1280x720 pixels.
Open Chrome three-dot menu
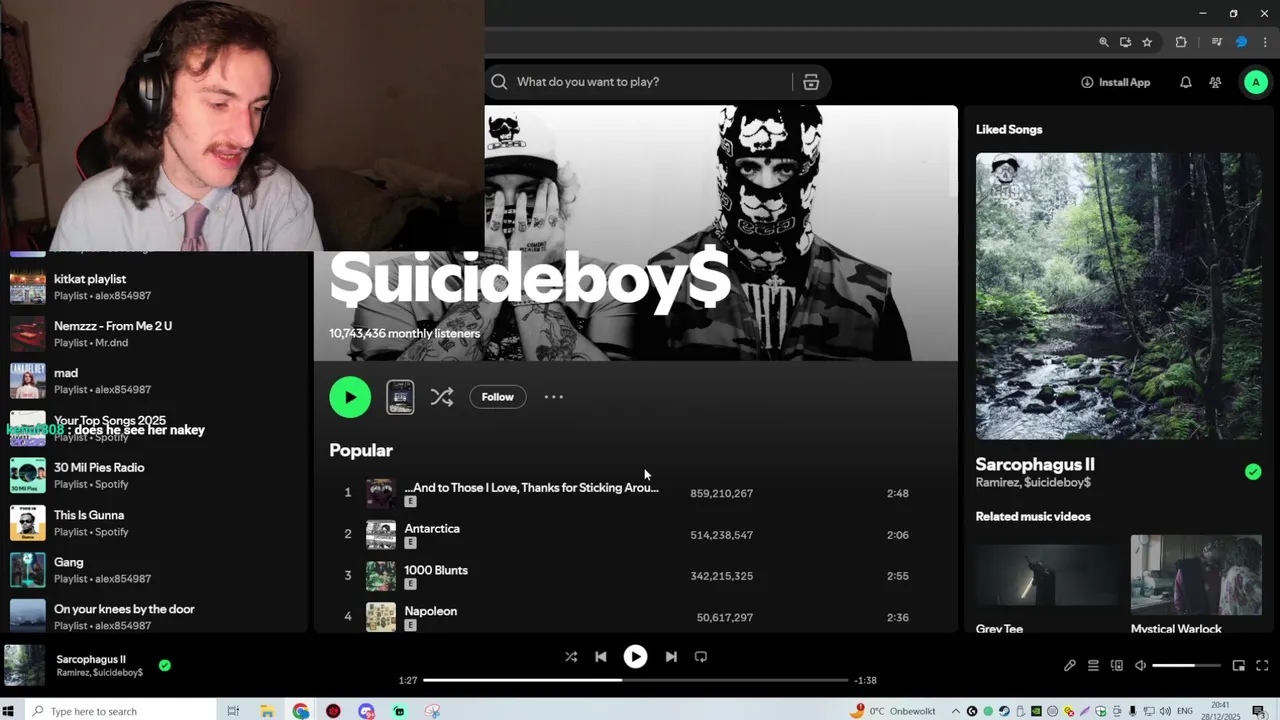(x=1264, y=42)
